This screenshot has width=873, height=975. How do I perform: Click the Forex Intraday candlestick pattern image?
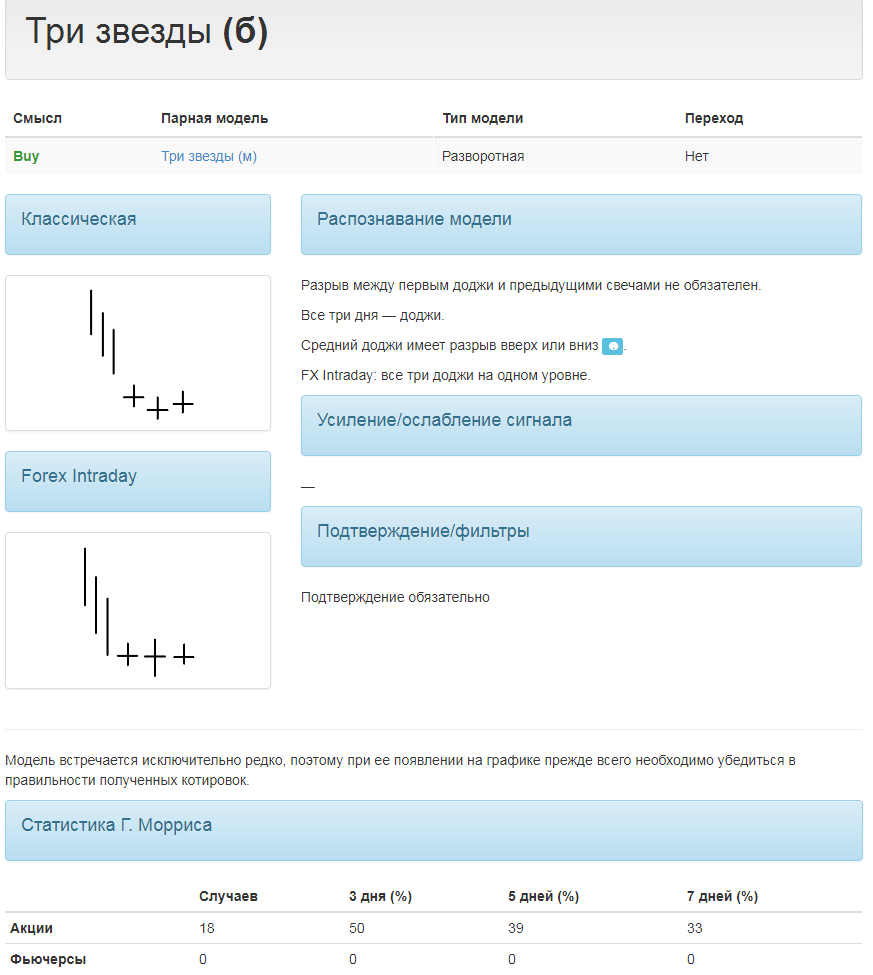[138, 611]
